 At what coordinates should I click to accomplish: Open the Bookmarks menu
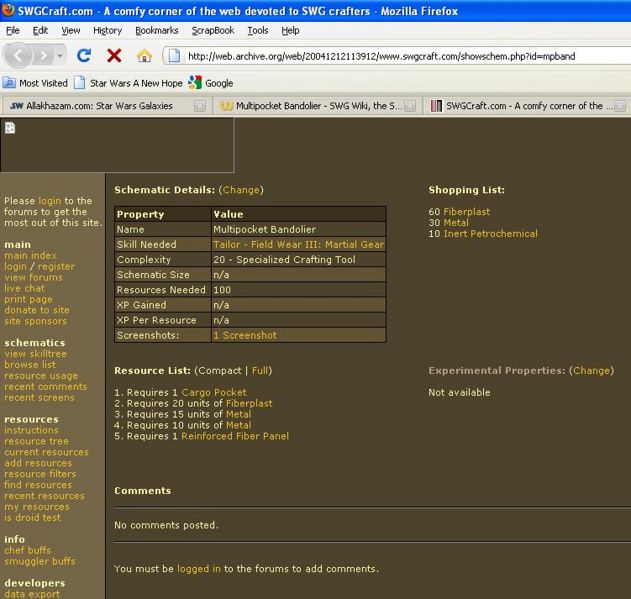(156, 31)
